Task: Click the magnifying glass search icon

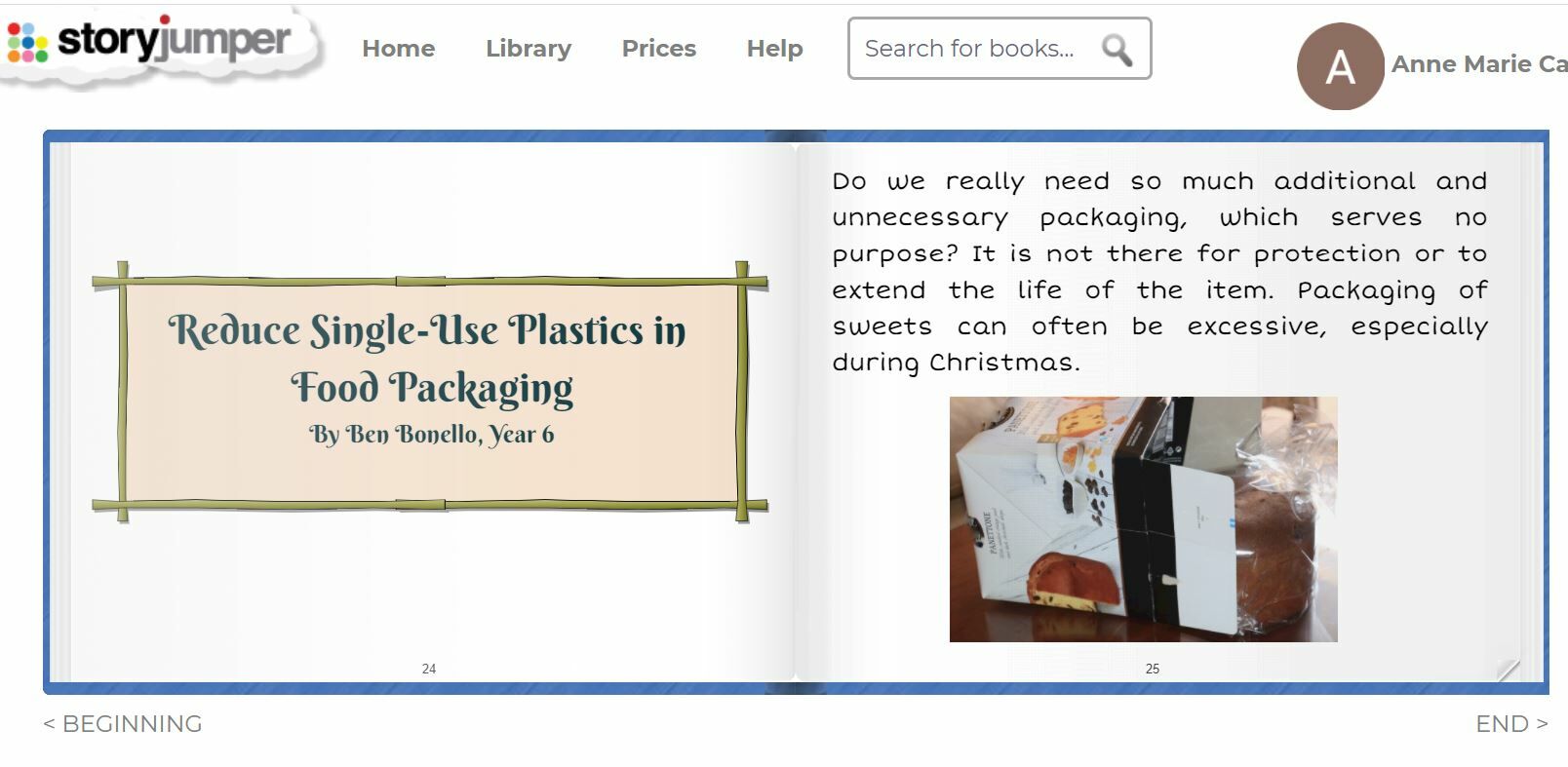Action: pyautogui.click(x=1117, y=49)
